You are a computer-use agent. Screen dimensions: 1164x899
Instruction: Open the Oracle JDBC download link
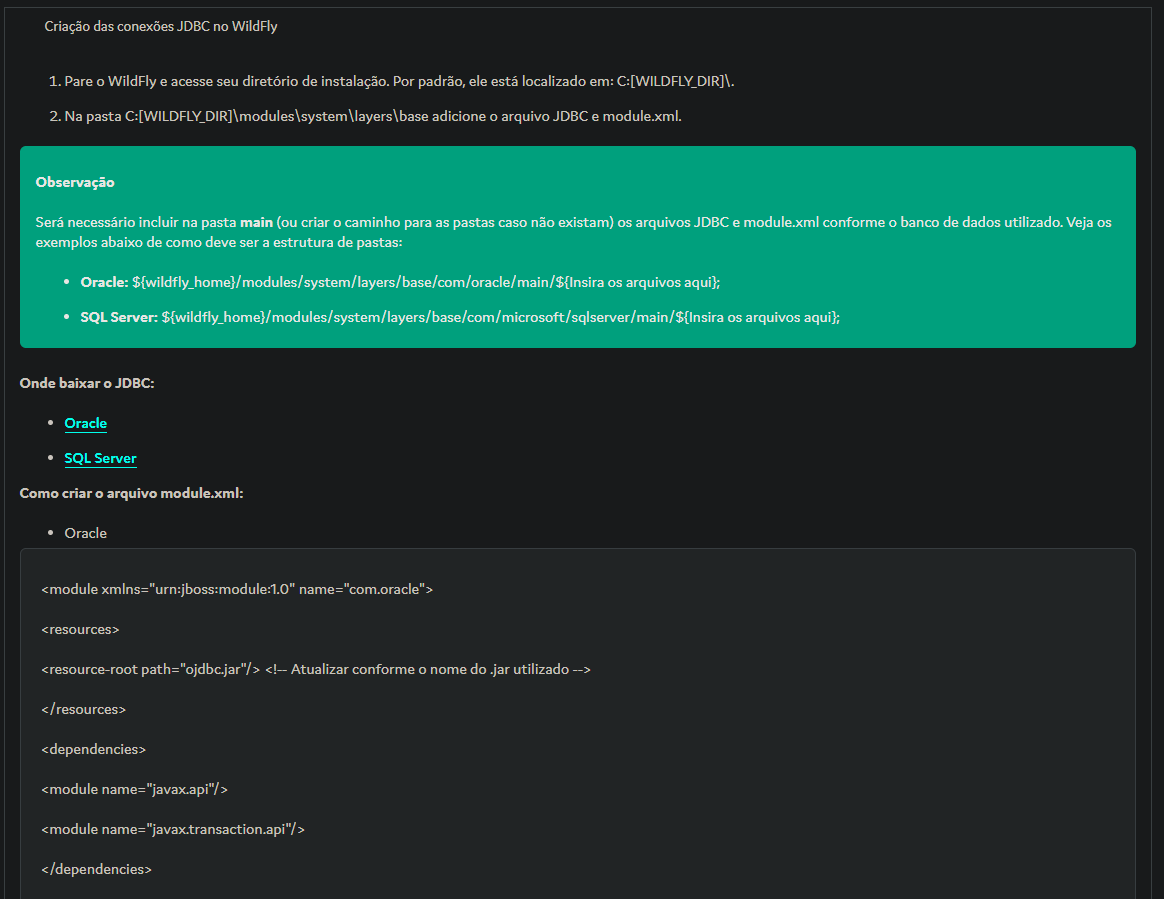[x=86, y=423]
